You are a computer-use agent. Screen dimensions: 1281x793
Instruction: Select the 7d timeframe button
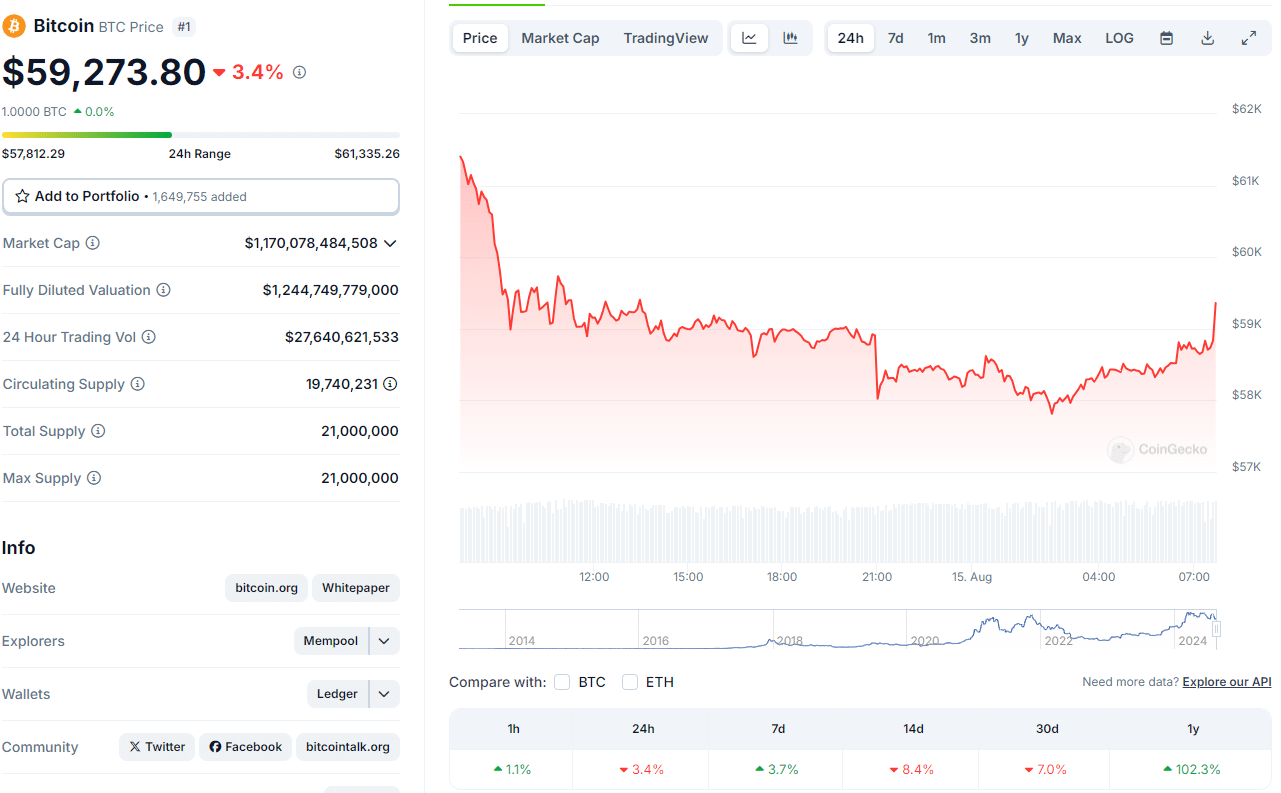tap(895, 37)
